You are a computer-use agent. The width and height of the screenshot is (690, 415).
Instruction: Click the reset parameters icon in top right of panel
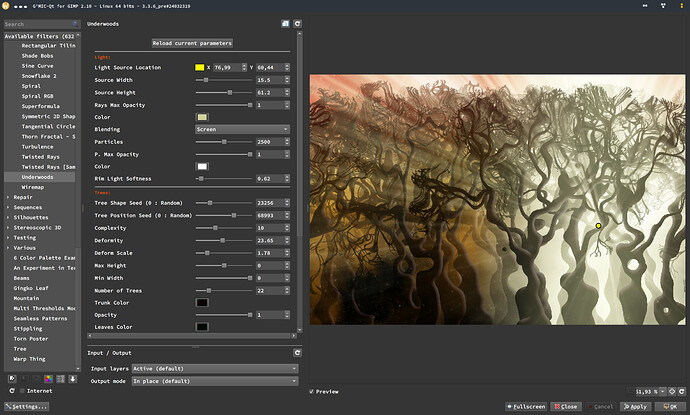point(297,22)
